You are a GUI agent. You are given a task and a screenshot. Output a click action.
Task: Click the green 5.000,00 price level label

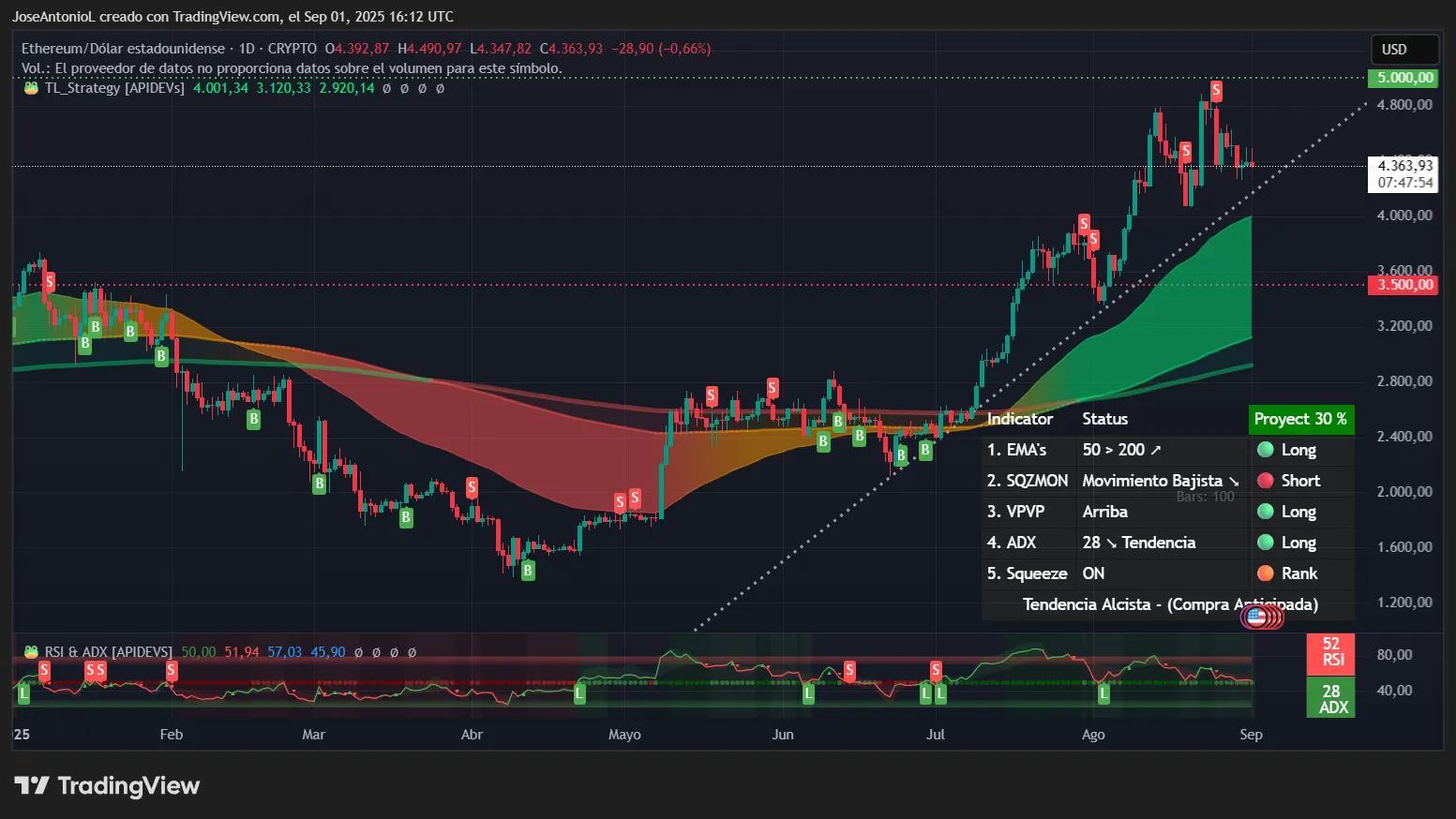[1403, 78]
